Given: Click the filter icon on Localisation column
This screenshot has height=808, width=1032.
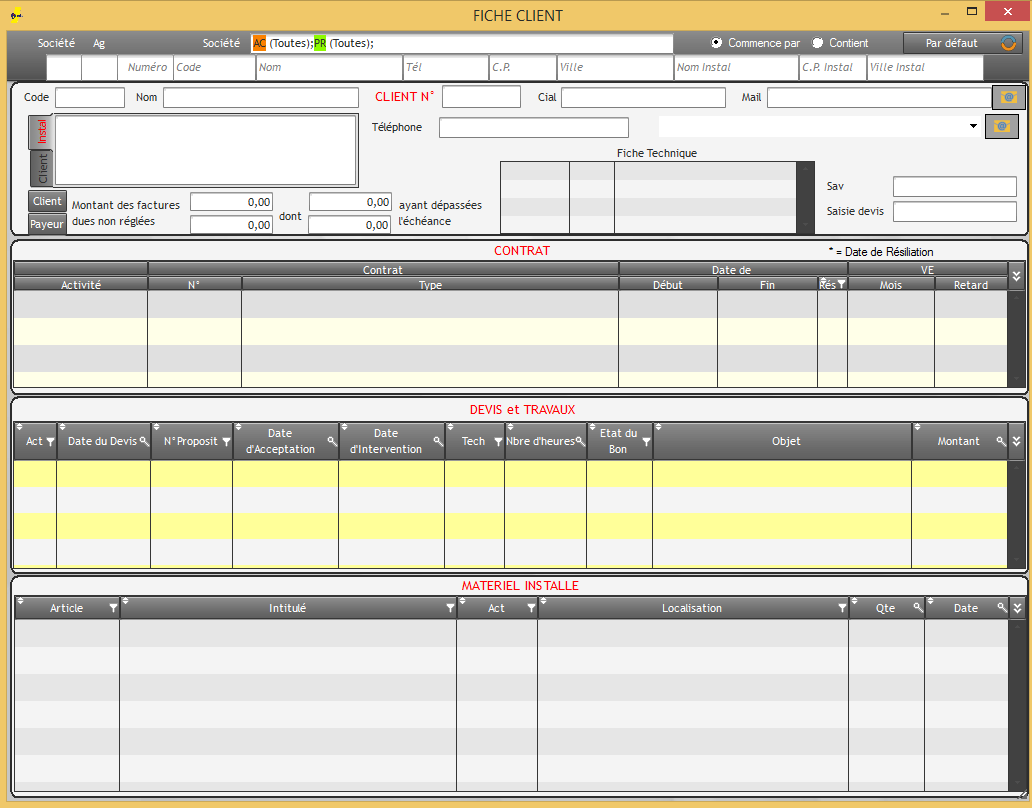Looking at the screenshot, I should coord(842,608).
